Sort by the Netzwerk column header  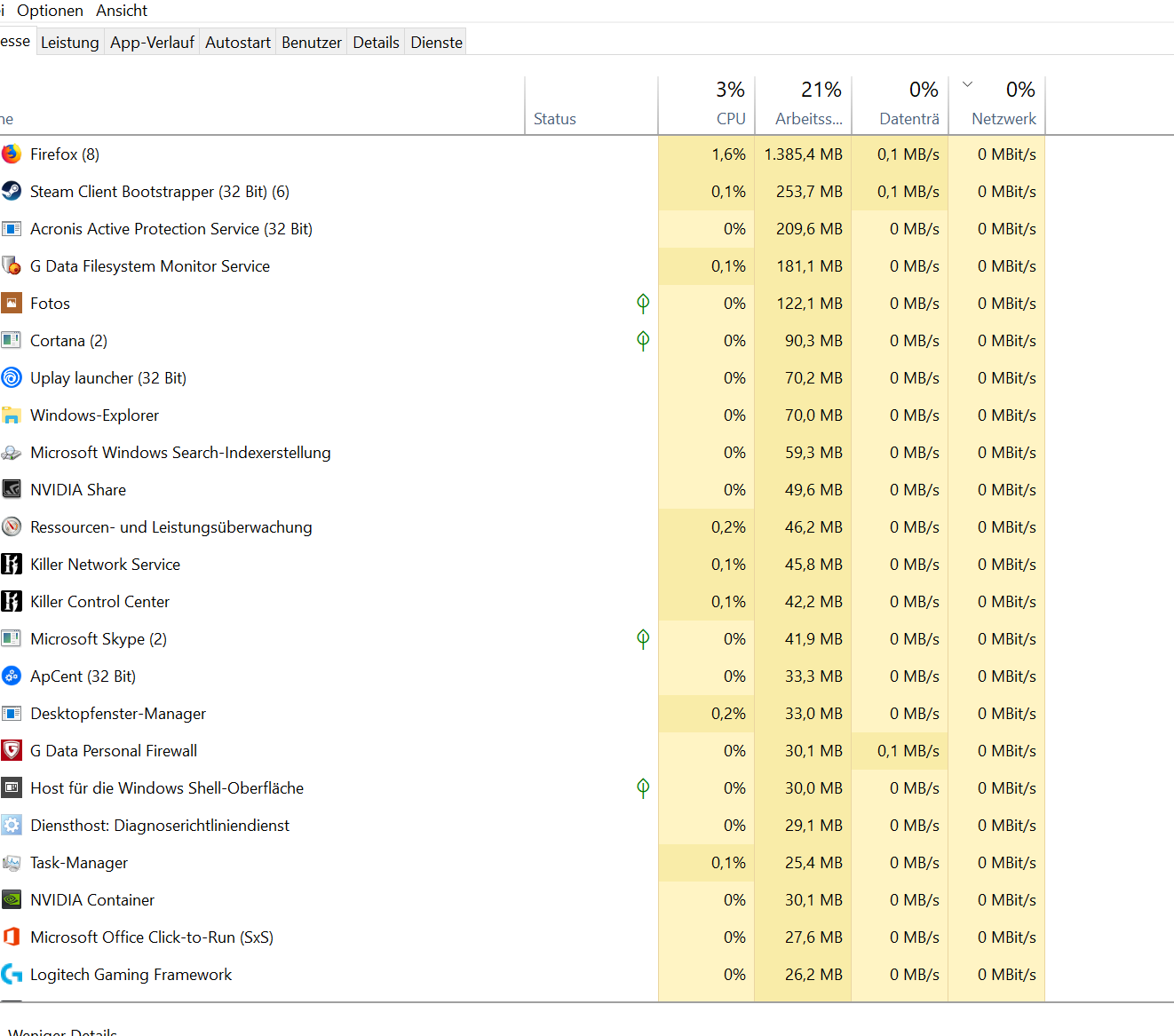[x=997, y=106]
